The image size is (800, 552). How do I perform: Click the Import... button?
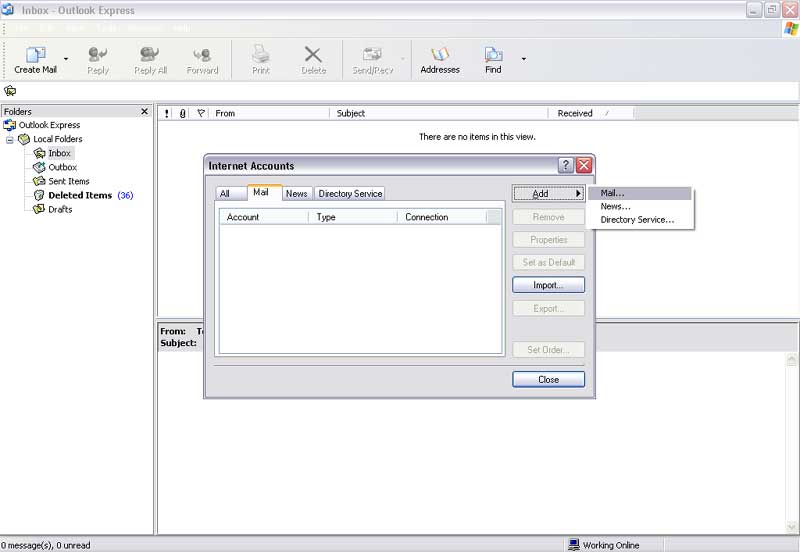tap(548, 285)
